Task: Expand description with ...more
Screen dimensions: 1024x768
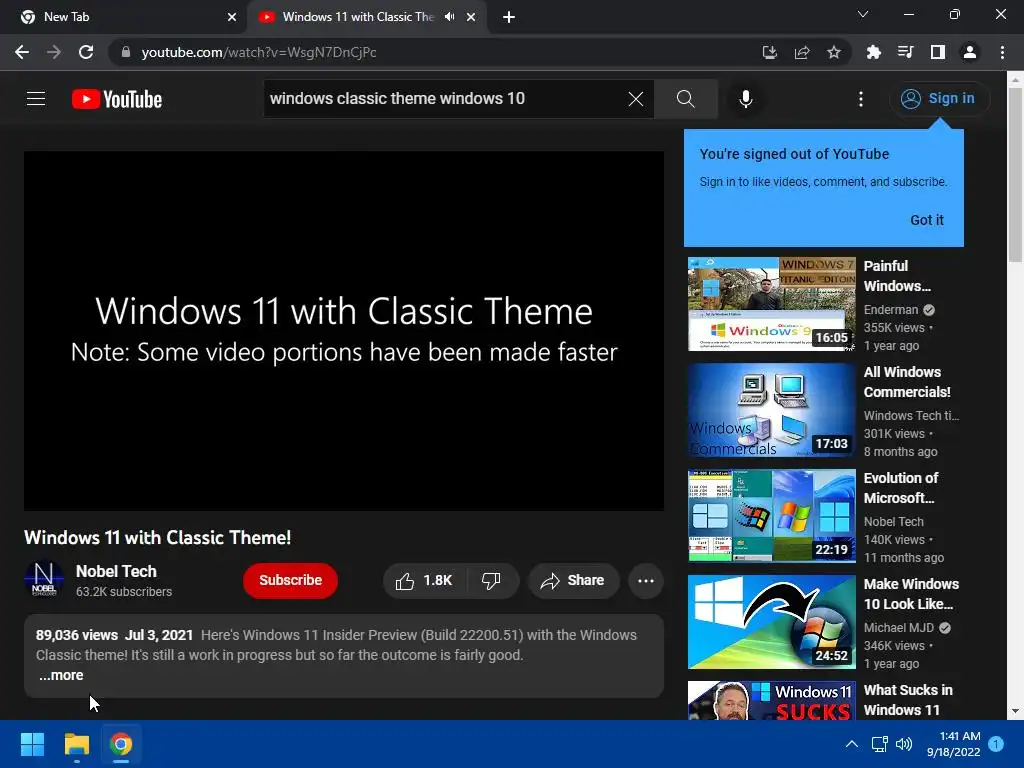Action: [x=61, y=675]
